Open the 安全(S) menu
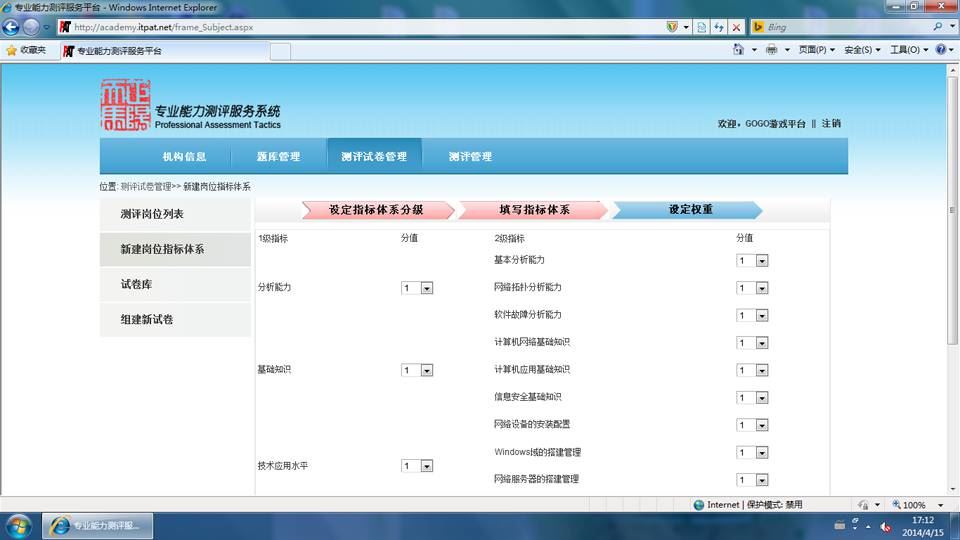The height and width of the screenshot is (540, 960). point(862,50)
